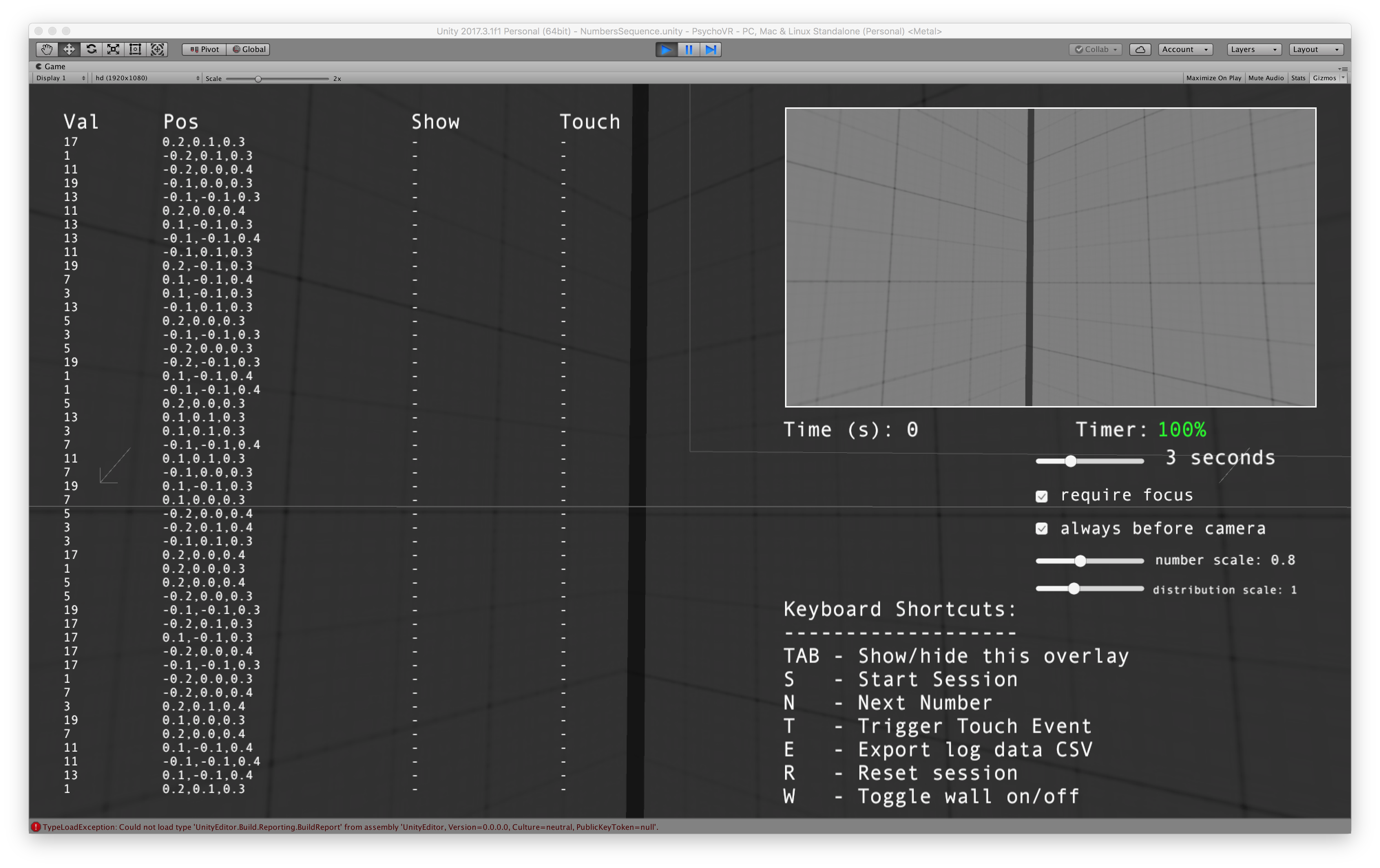The width and height of the screenshot is (1380, 868).
Task: Open the Layers dropdown
Action: click(1253, 49)
